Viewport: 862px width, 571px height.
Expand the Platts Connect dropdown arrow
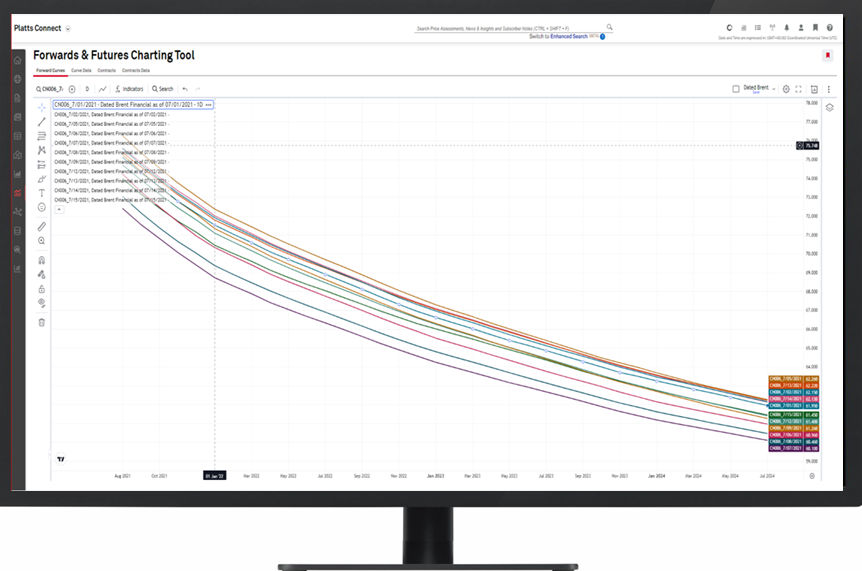(x=68, y=28)
